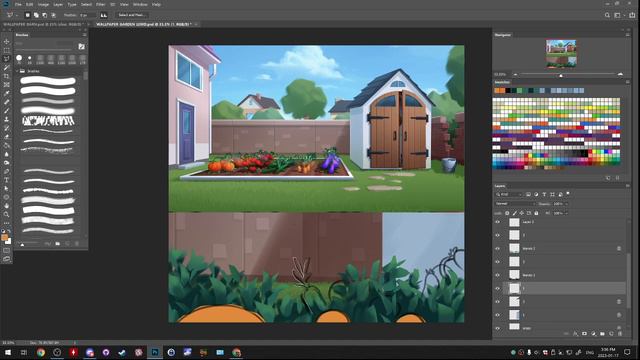The height and width of the screenshot is (360, 640).
Task: Select the Rectangular Marquee tool
Action: point(7,50)
